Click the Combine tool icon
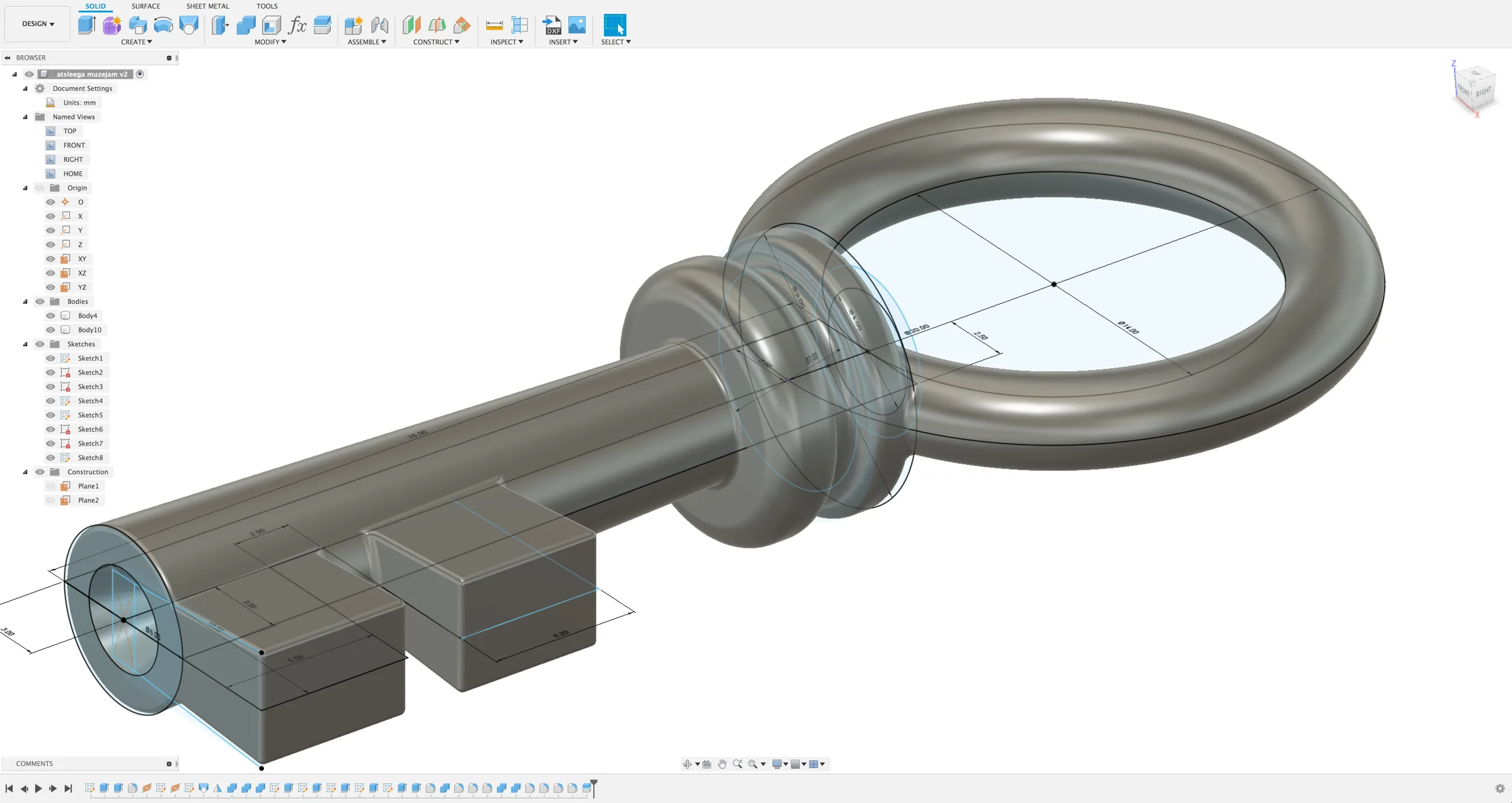Screen dimensions: 1512x803 (246, 24)
